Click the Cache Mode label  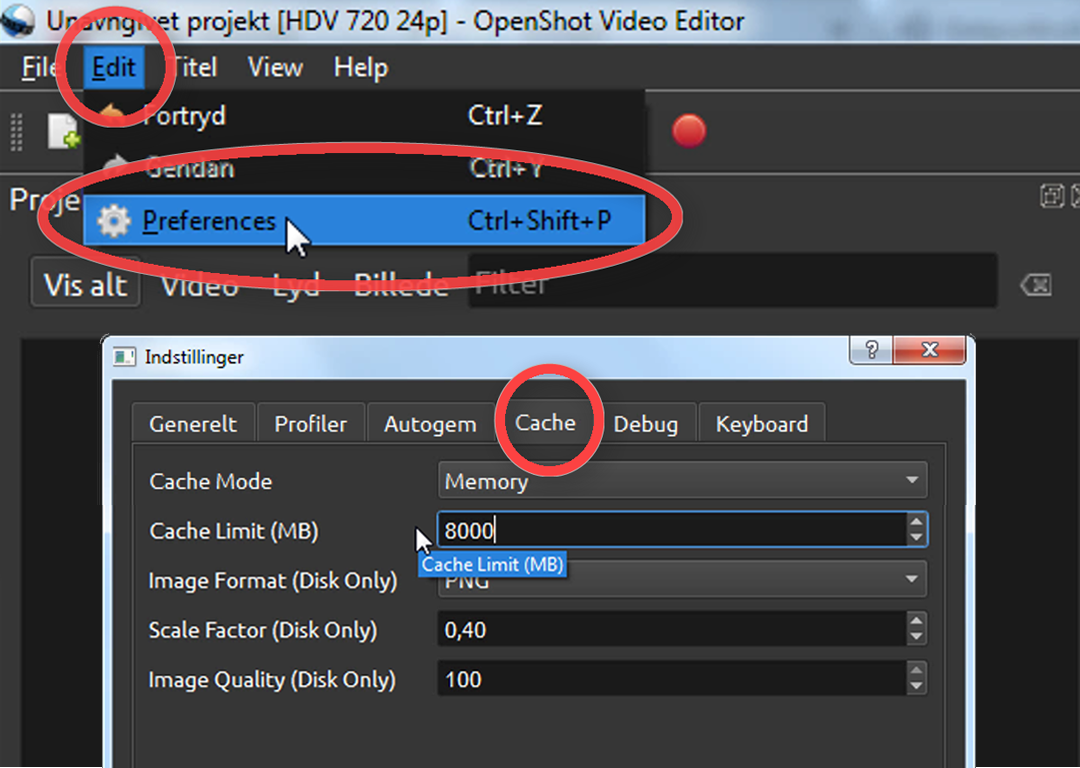click(x=211, y=481)
